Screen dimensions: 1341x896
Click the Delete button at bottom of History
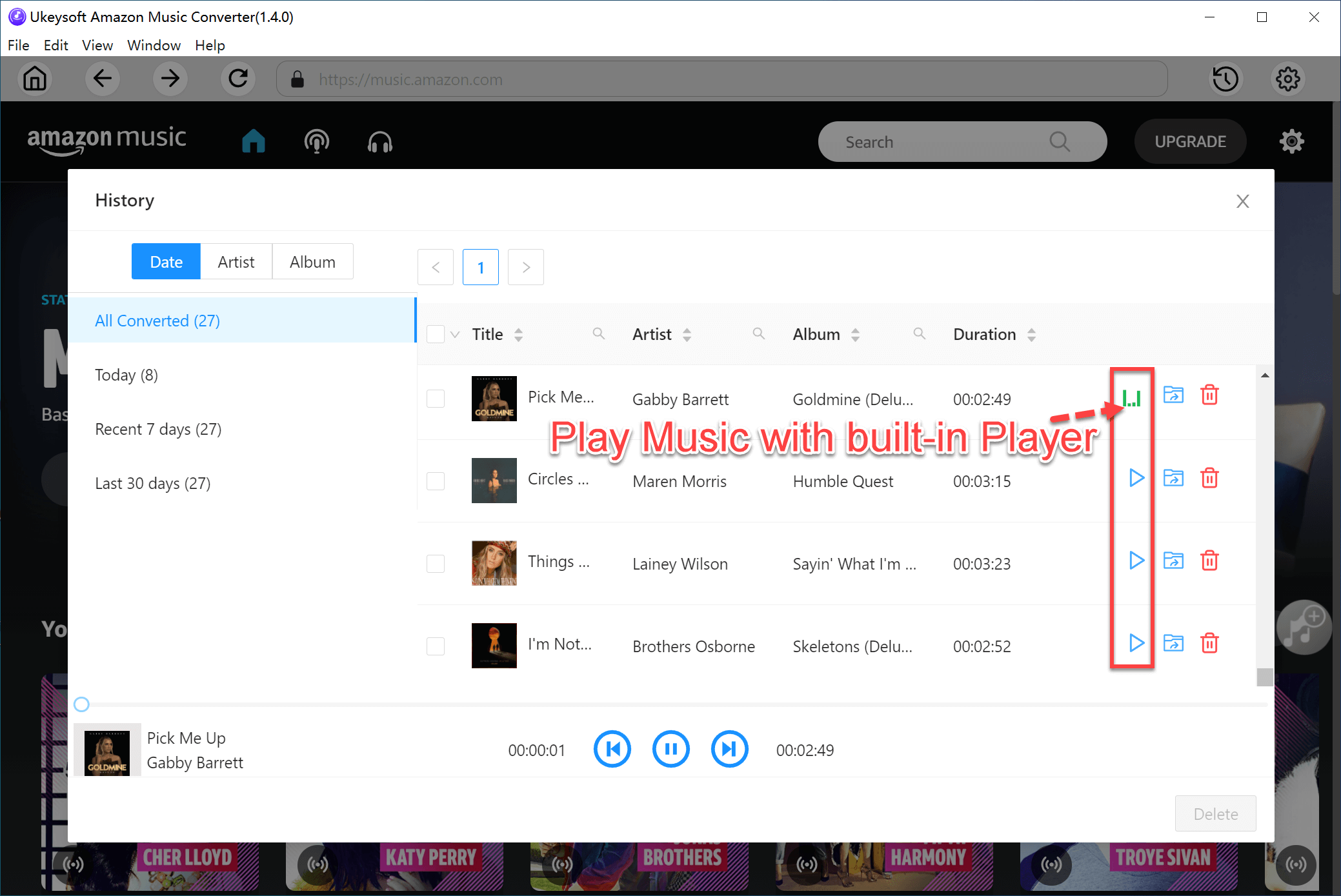(x=1215, y=812)
